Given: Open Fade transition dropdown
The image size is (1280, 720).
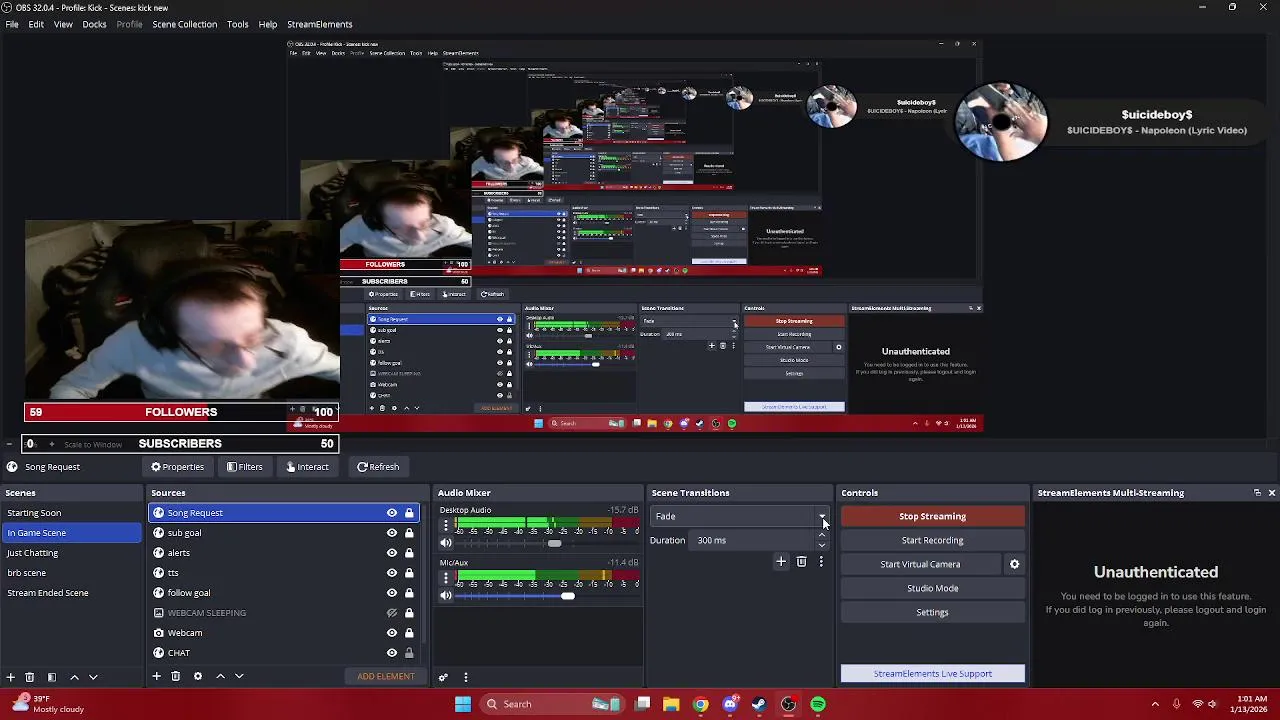Looking at the screenshot, I should coord(740,517).
